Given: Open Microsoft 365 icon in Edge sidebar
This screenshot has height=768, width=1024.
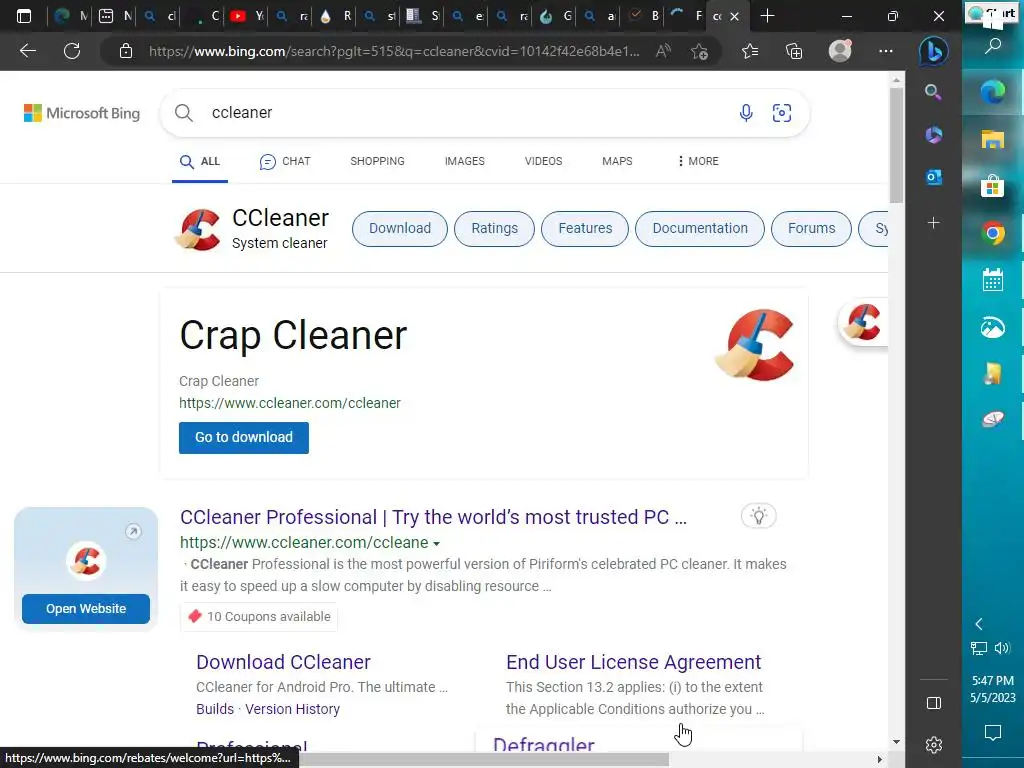Looking at the screenshot, I should 933,135.
